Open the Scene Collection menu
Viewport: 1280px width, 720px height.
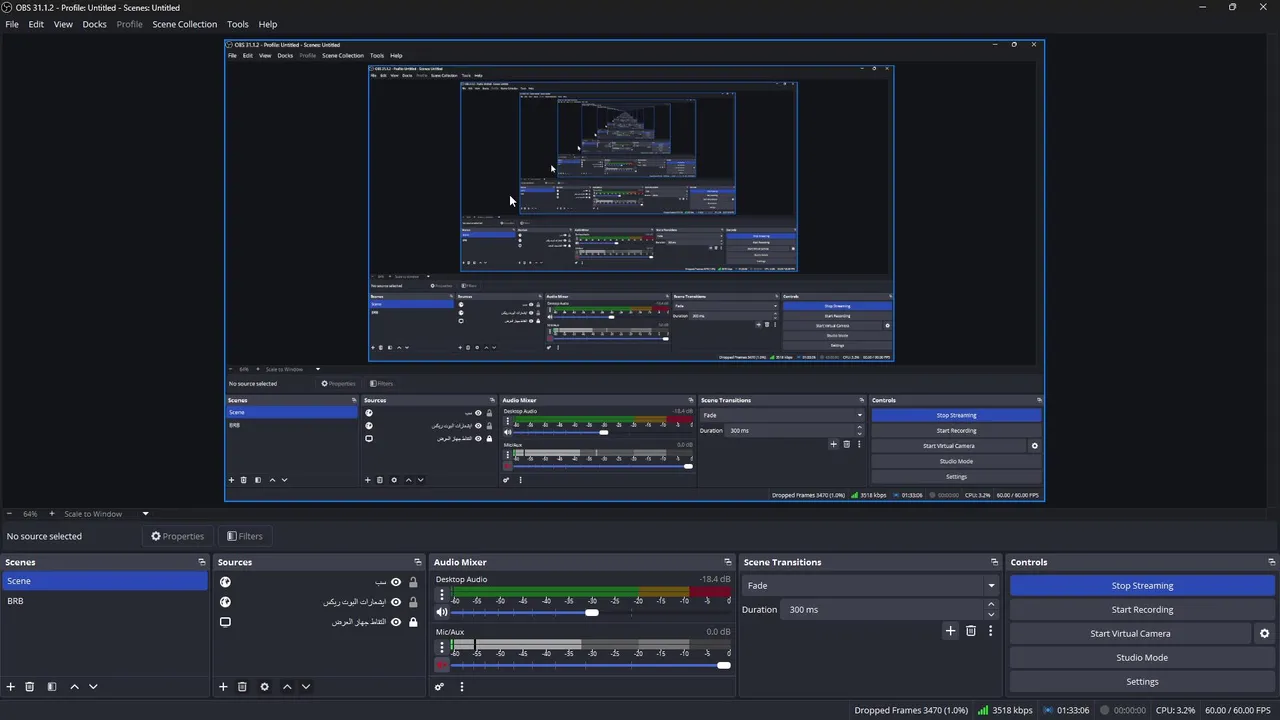184,24
